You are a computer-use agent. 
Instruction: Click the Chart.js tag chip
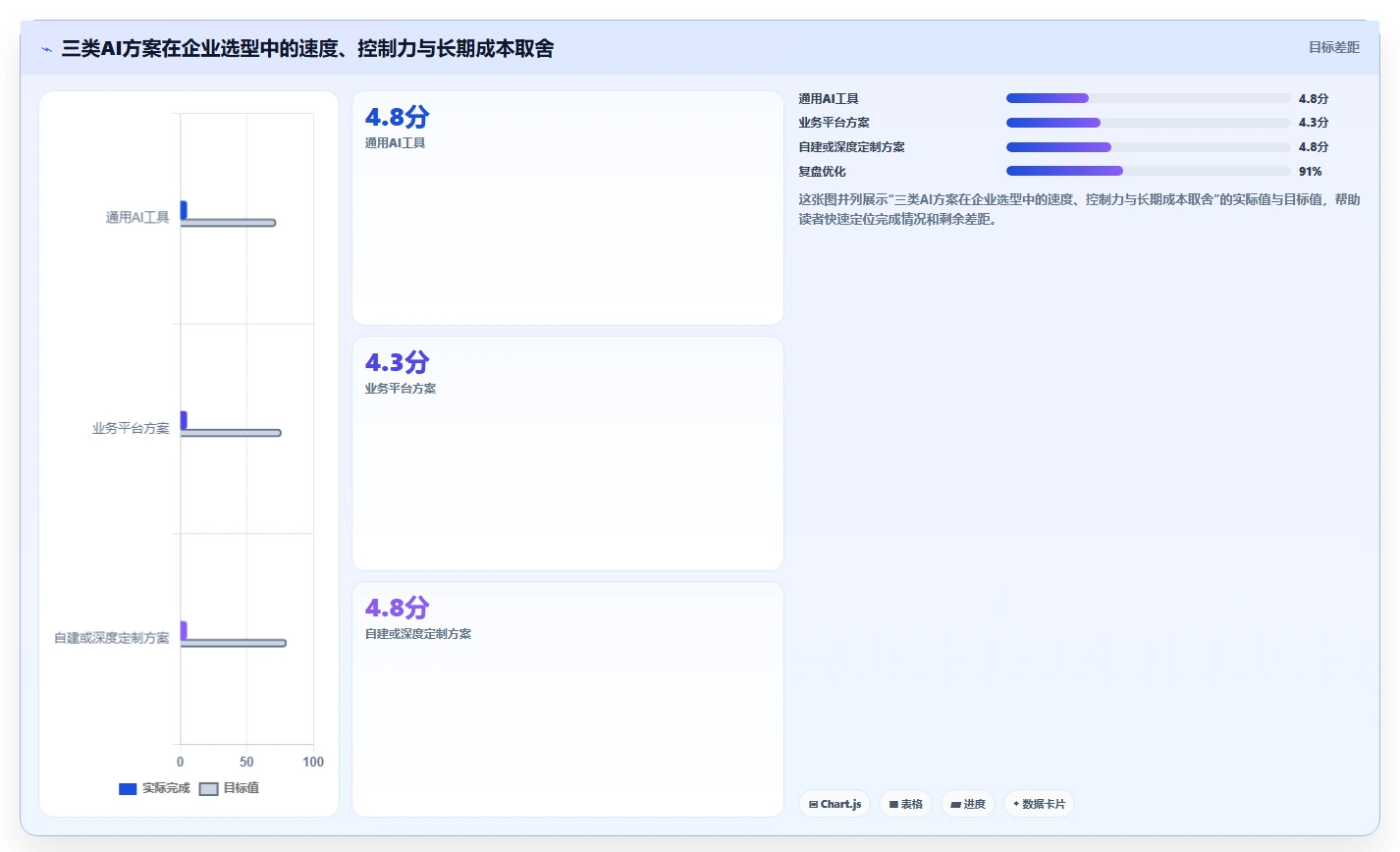[x=835, y=804]
